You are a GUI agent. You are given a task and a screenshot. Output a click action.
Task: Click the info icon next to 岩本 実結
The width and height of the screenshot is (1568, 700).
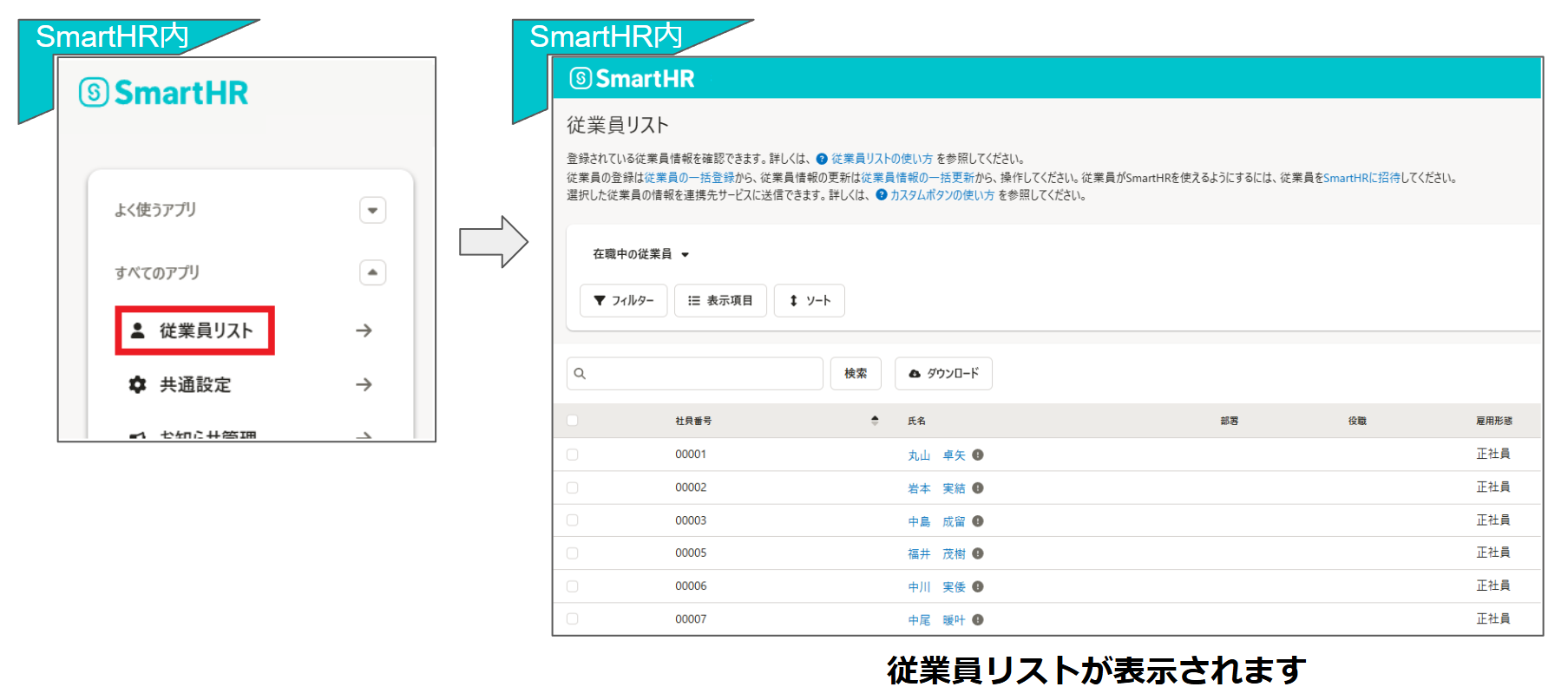click(x=978, y=487)
